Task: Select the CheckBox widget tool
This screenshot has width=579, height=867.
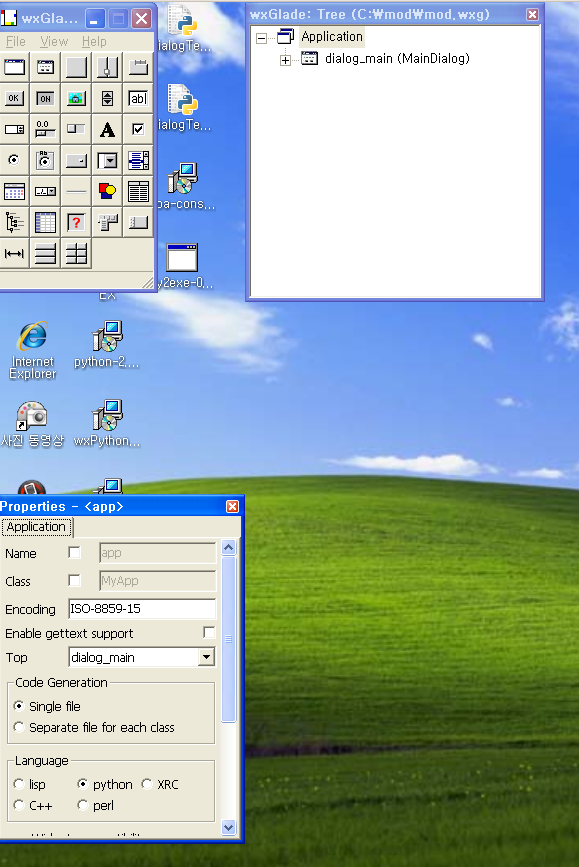Action: pos(138,129)
